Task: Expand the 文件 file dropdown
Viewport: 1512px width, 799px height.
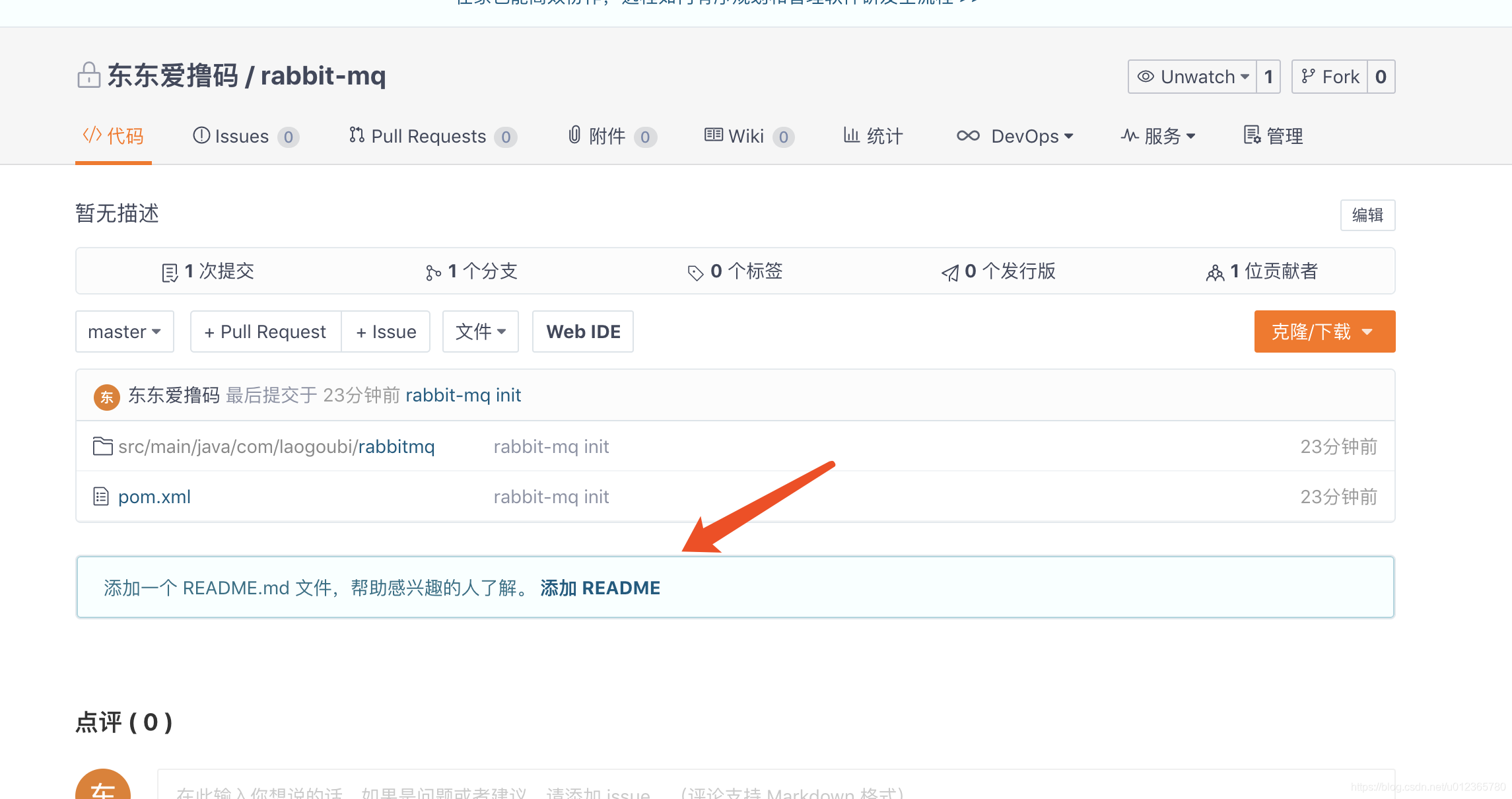Action: click(481, 331)
